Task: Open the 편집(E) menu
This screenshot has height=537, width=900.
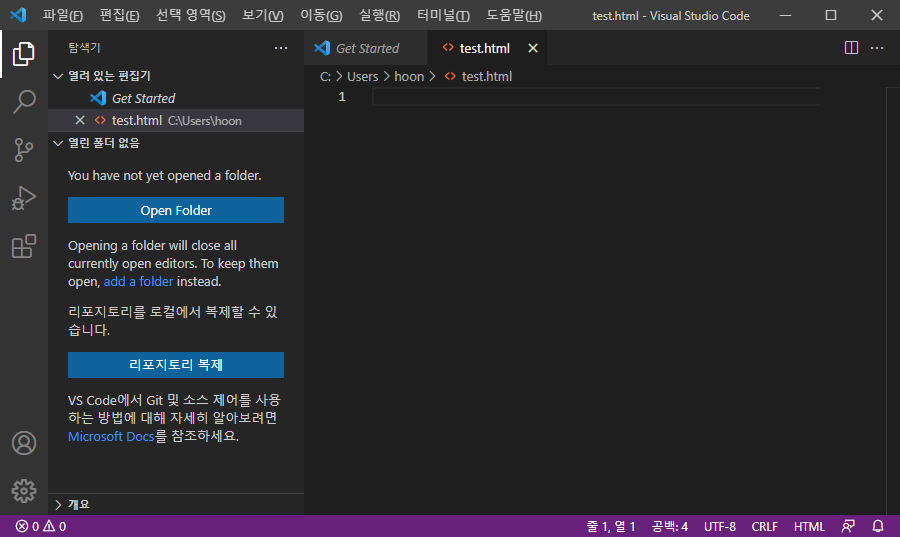Action: [119, 15]
